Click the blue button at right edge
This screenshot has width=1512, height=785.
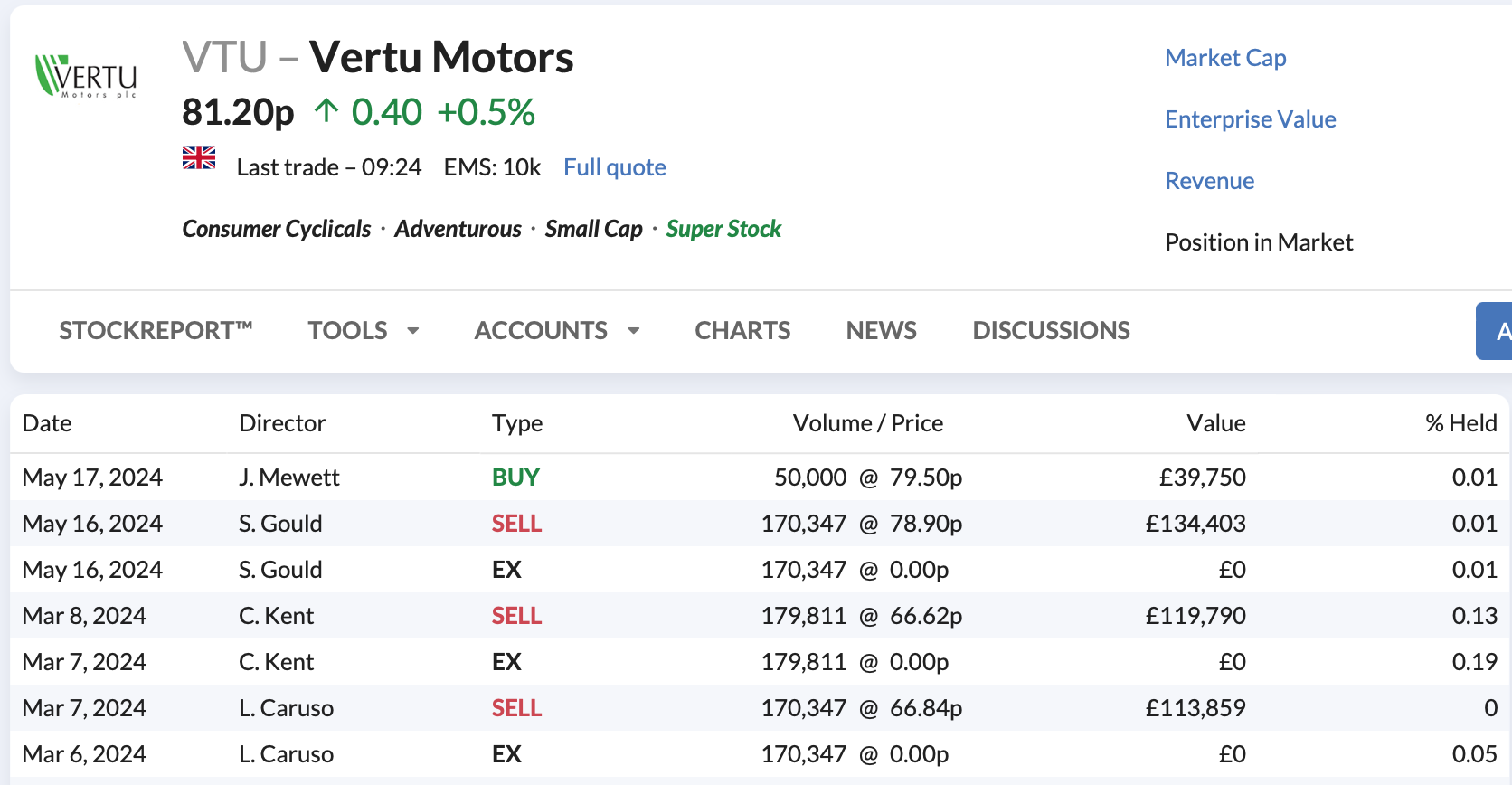pyautogui.click(x=1494, y=331)
